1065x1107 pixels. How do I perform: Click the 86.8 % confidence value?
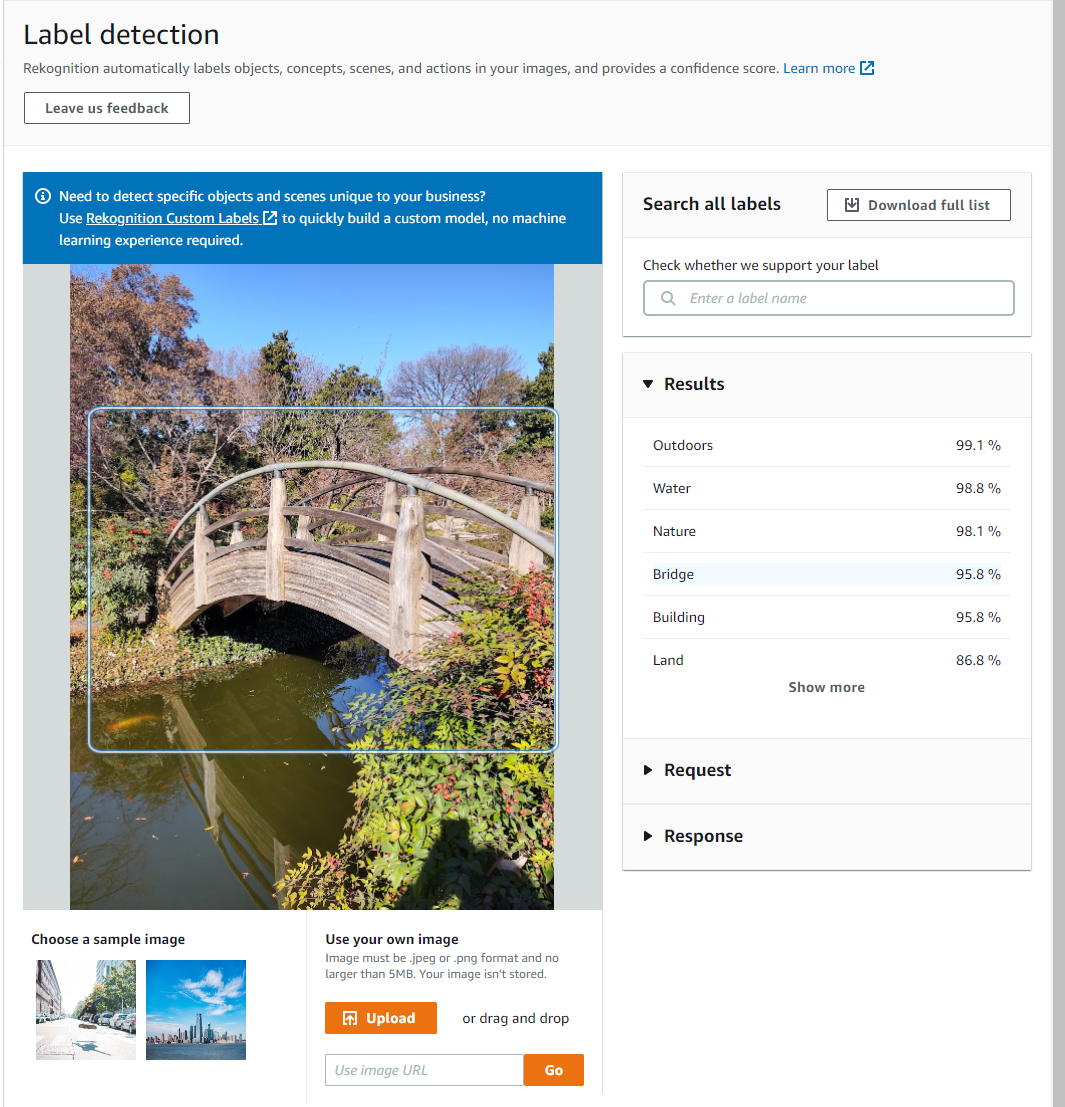(978, 660)
